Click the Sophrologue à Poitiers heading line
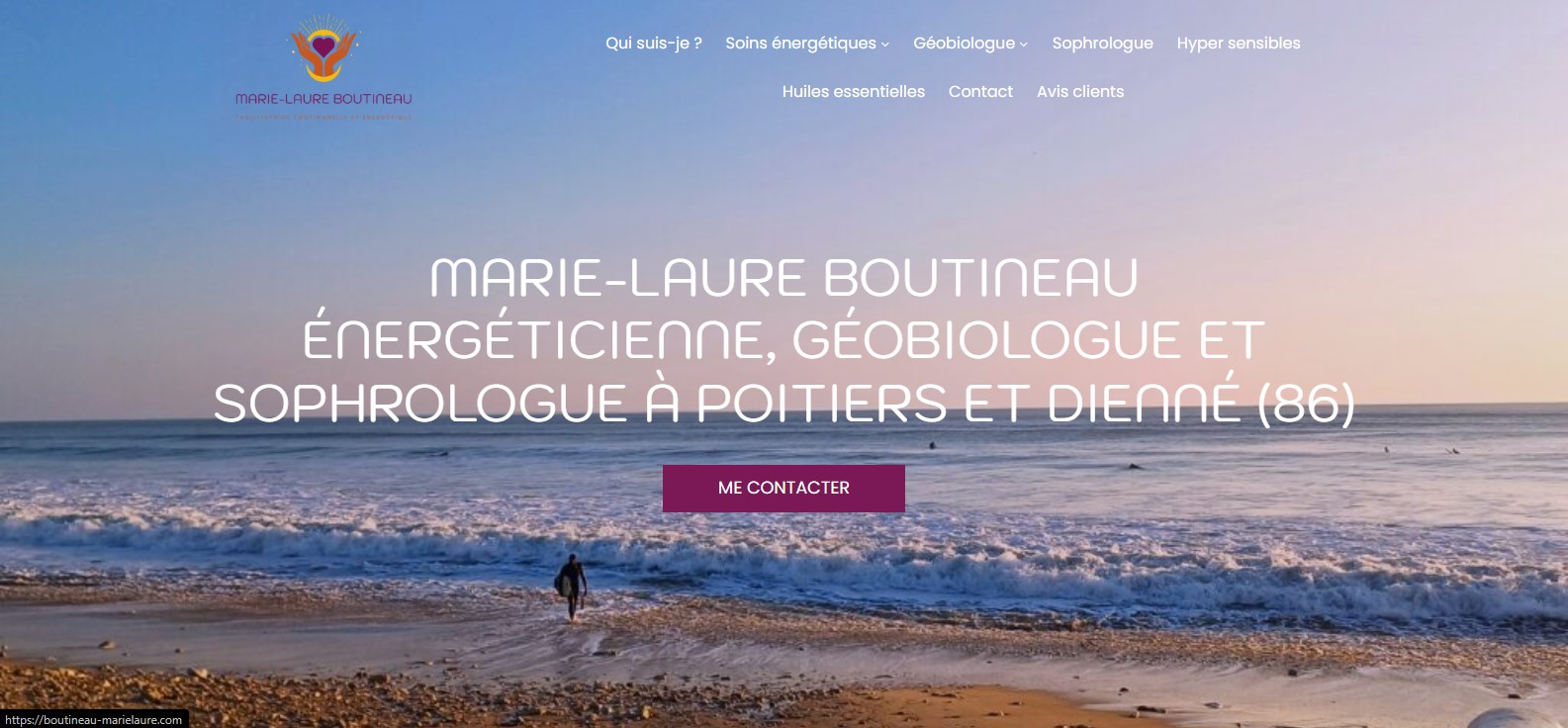The height and width of the screenshot is (728, 1568). click(x=784, y=402)
